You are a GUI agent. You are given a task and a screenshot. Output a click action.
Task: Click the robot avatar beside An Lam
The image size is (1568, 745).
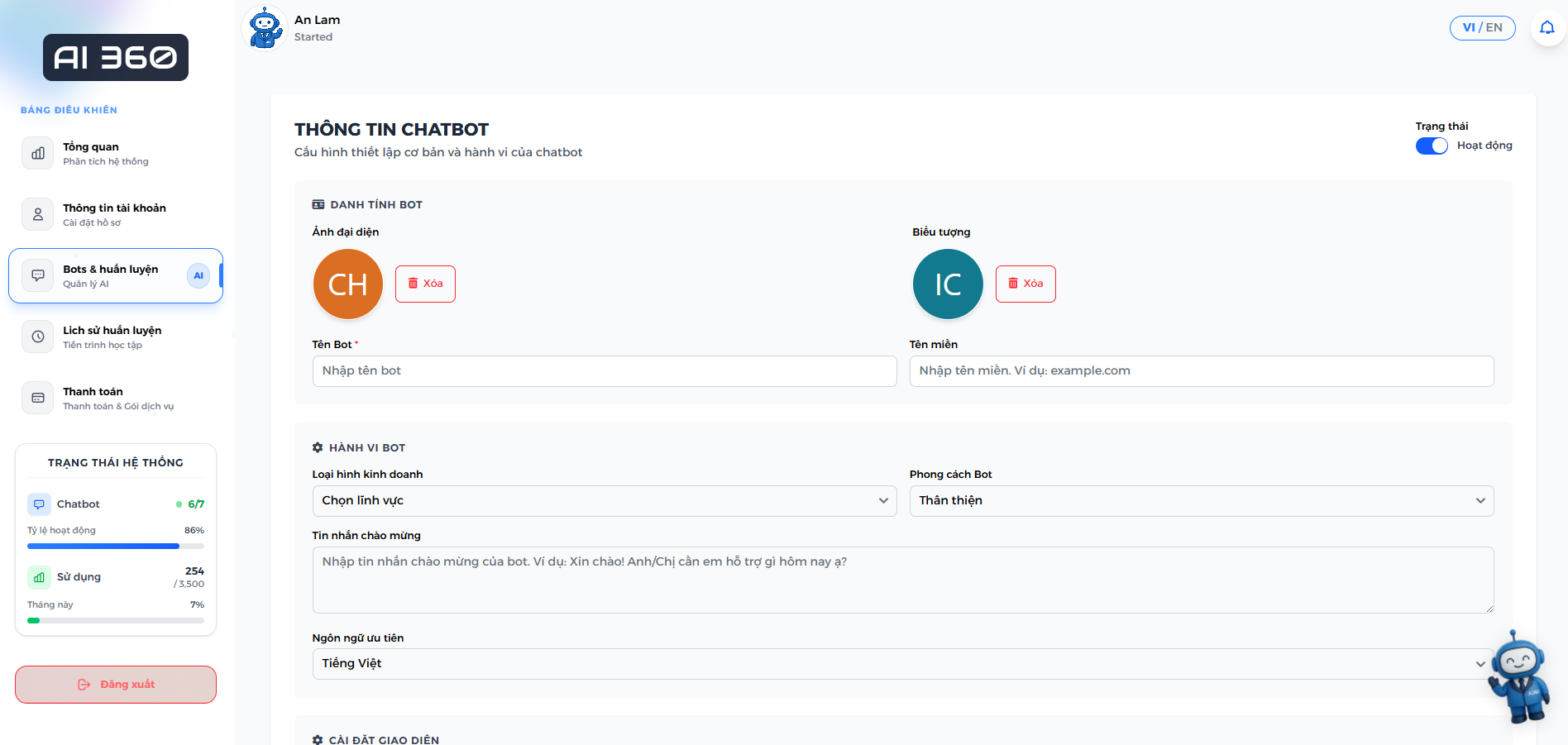[x=265, y=28]
